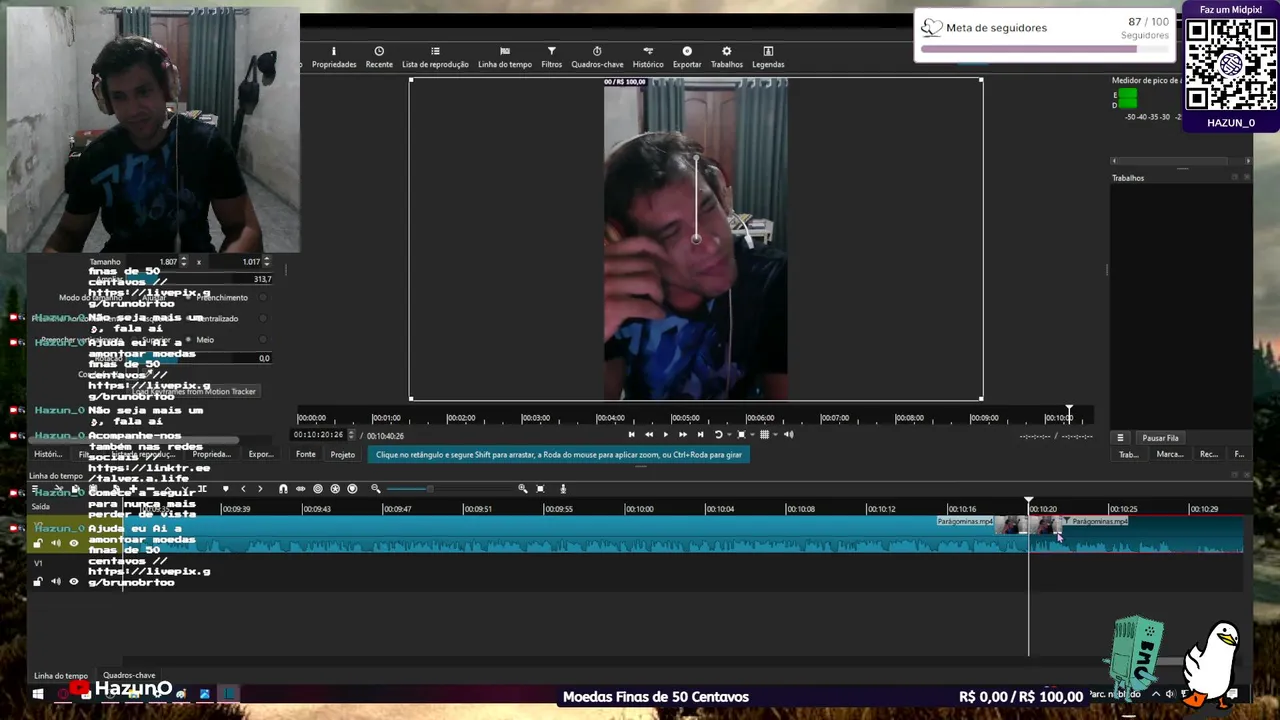
Task: Click the Pausar Fila button
Action: tap(1160, 438)
